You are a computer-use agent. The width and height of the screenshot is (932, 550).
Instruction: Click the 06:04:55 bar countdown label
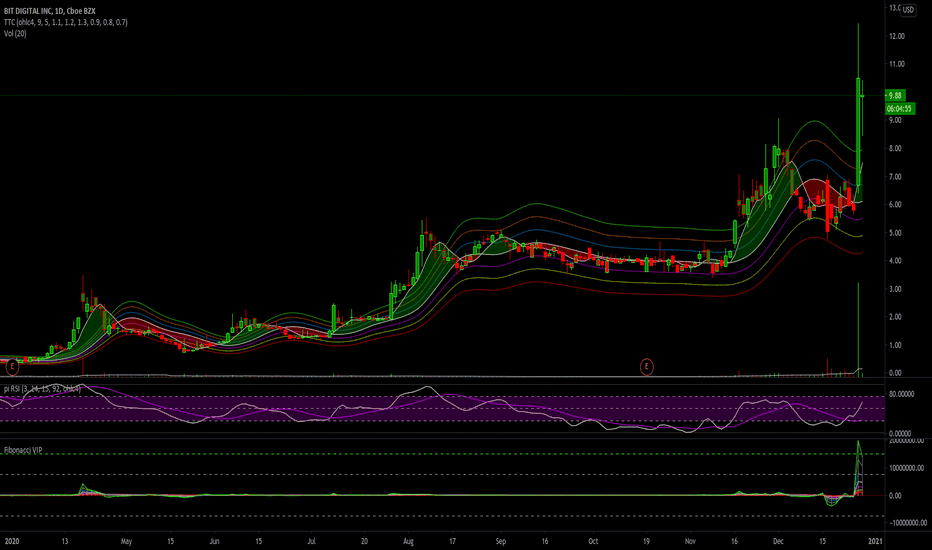899,109
